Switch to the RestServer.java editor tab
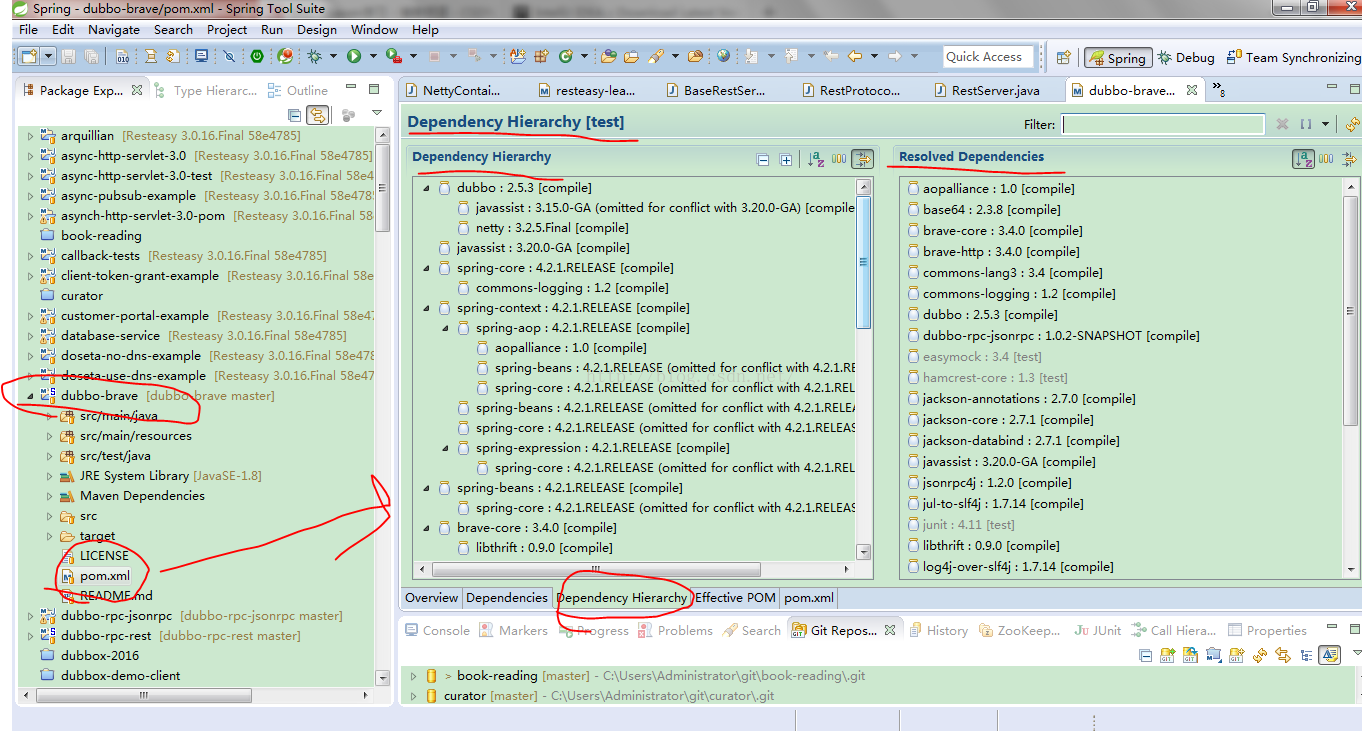1362x731 pixels. (986, 90)
